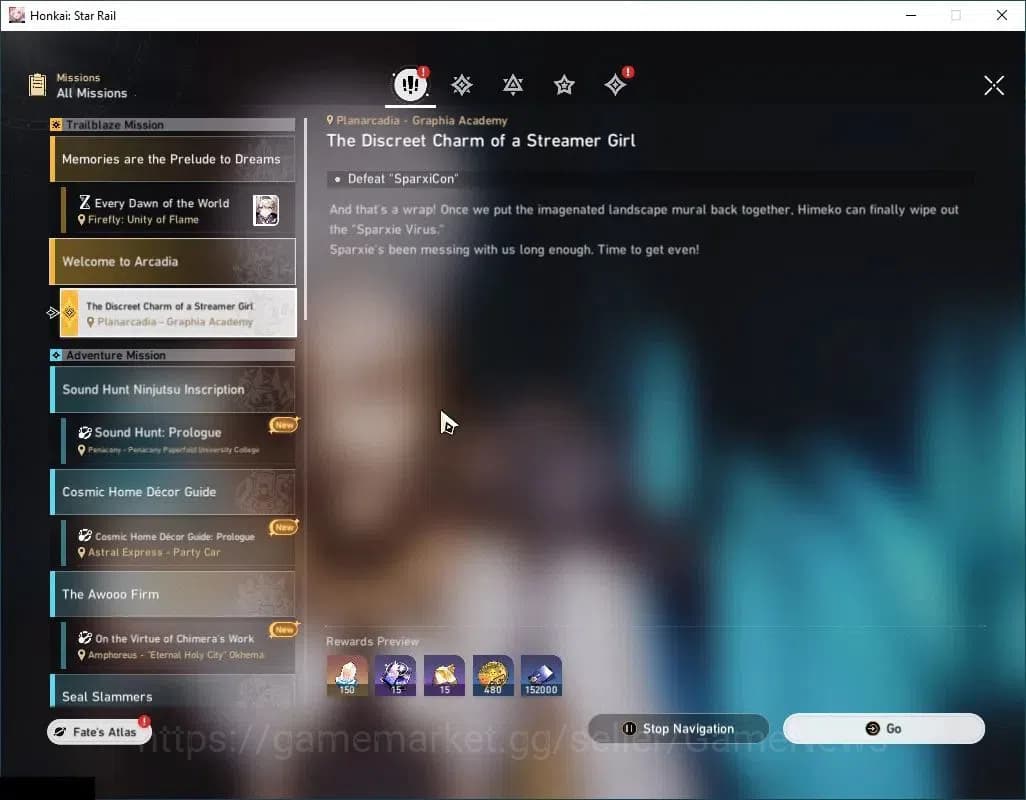This screenshot has height=800, width=1026.
Task: Click the mission title in the details pane
Action: point(481,141)
